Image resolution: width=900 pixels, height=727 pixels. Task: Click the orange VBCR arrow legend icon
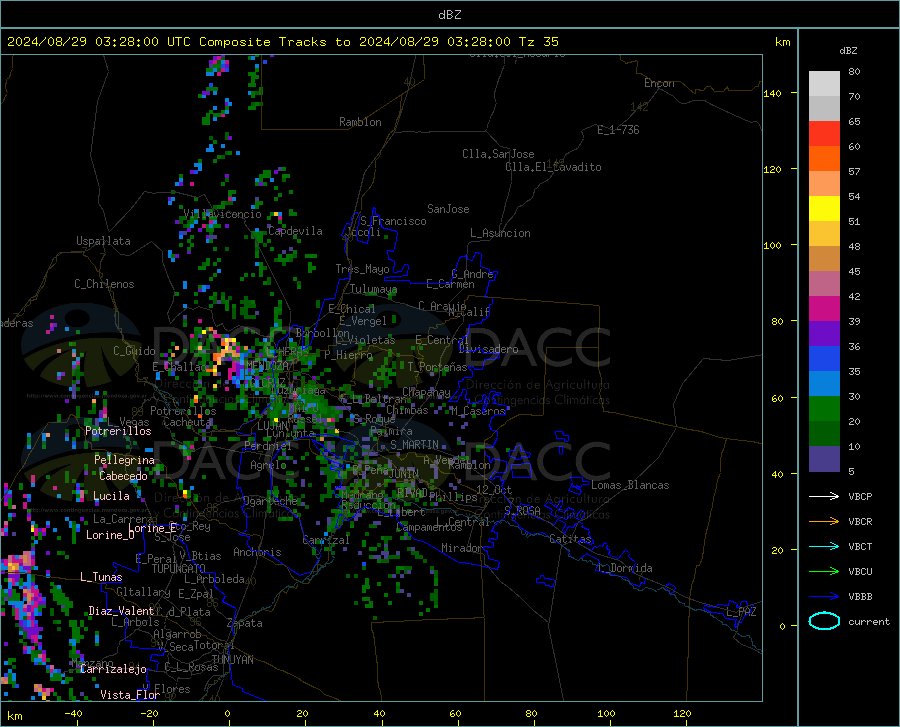pos(824,522)
